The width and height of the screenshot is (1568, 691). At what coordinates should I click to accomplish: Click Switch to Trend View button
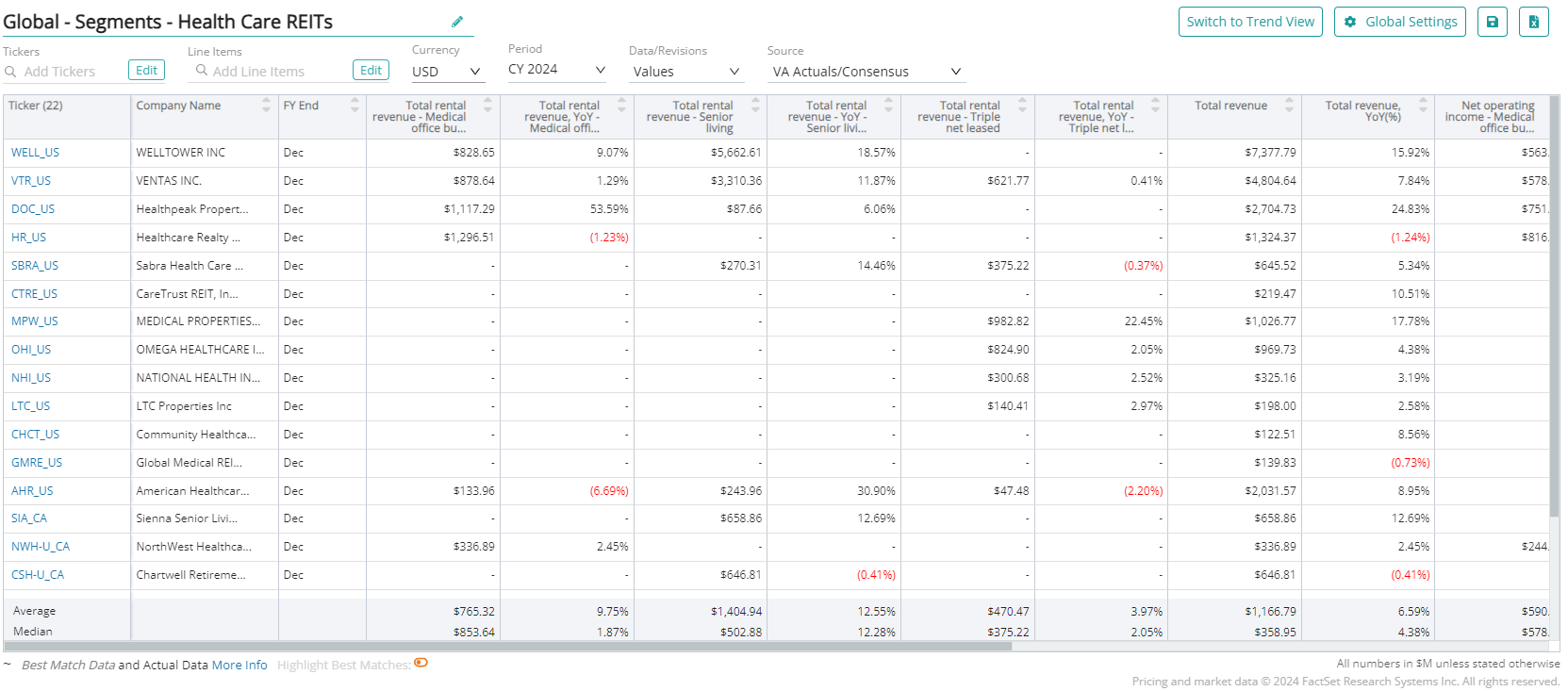click(x=1250, y=22)
